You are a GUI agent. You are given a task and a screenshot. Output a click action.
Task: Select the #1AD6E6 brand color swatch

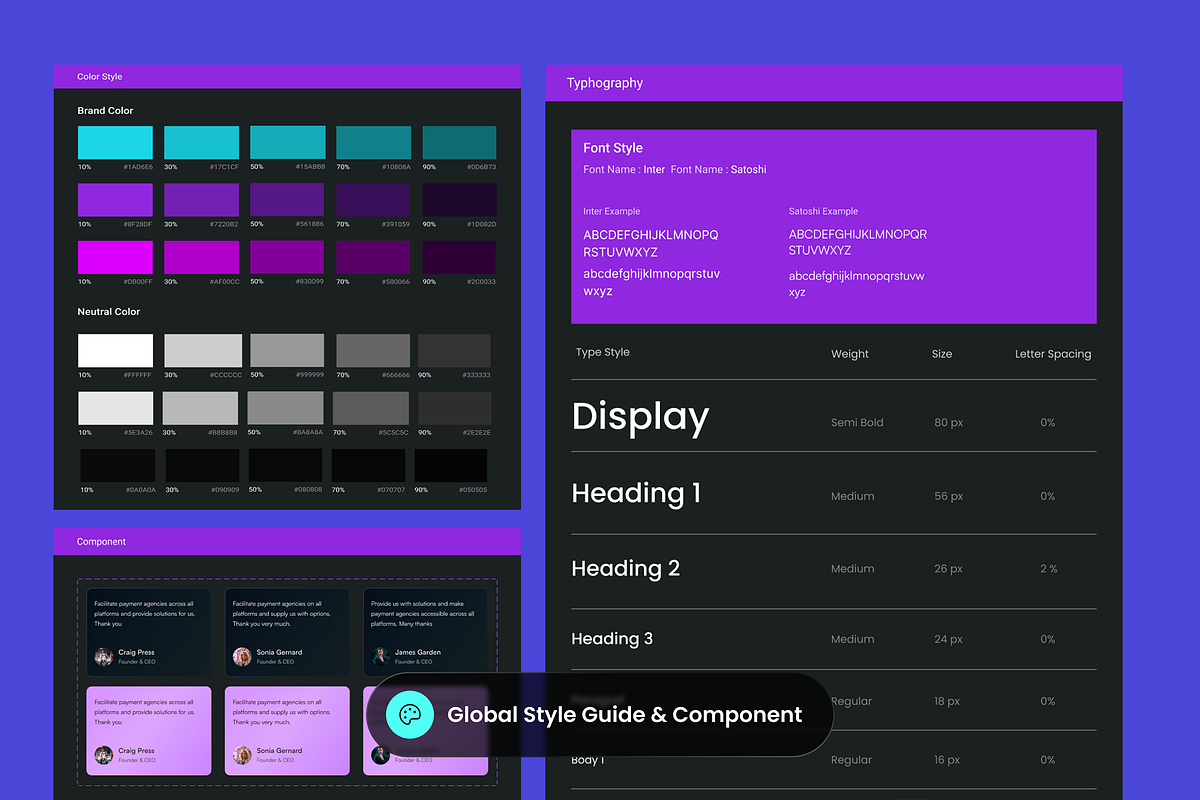tap(116, 142)
